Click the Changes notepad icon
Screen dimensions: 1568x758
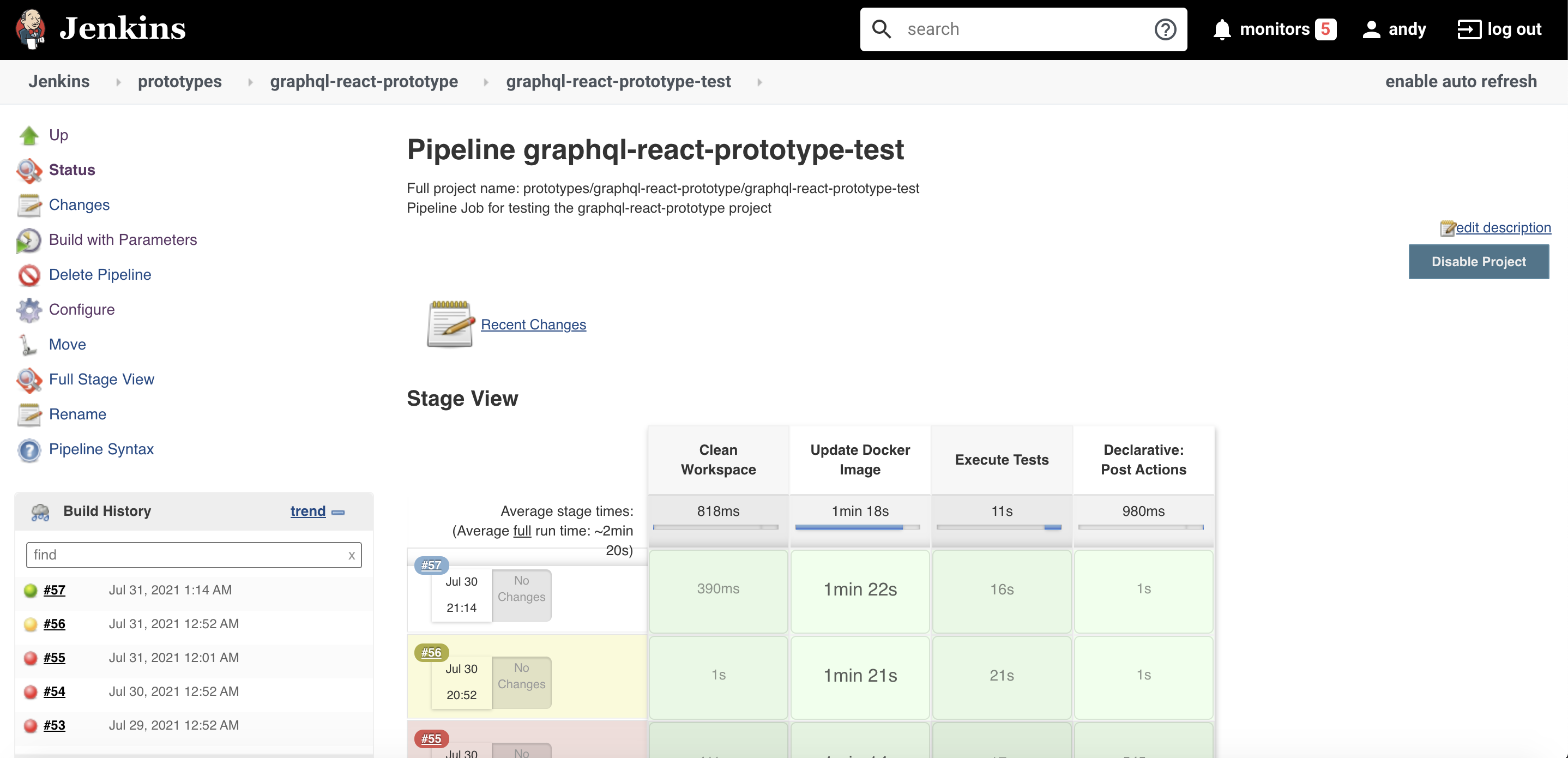click(x=28, y=205)
